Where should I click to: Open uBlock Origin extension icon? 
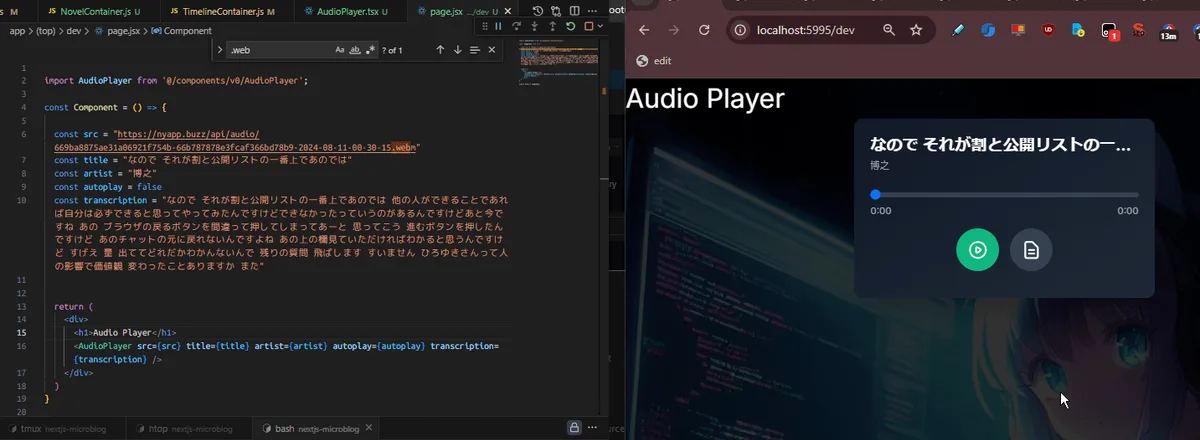pyautogui.click(x=1049, y=30)
